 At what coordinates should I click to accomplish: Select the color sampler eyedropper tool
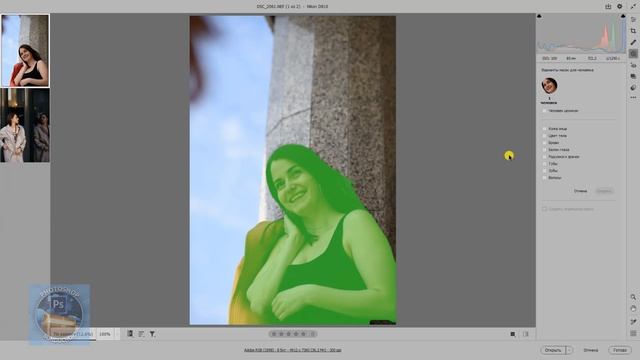(x=633, y=322)
